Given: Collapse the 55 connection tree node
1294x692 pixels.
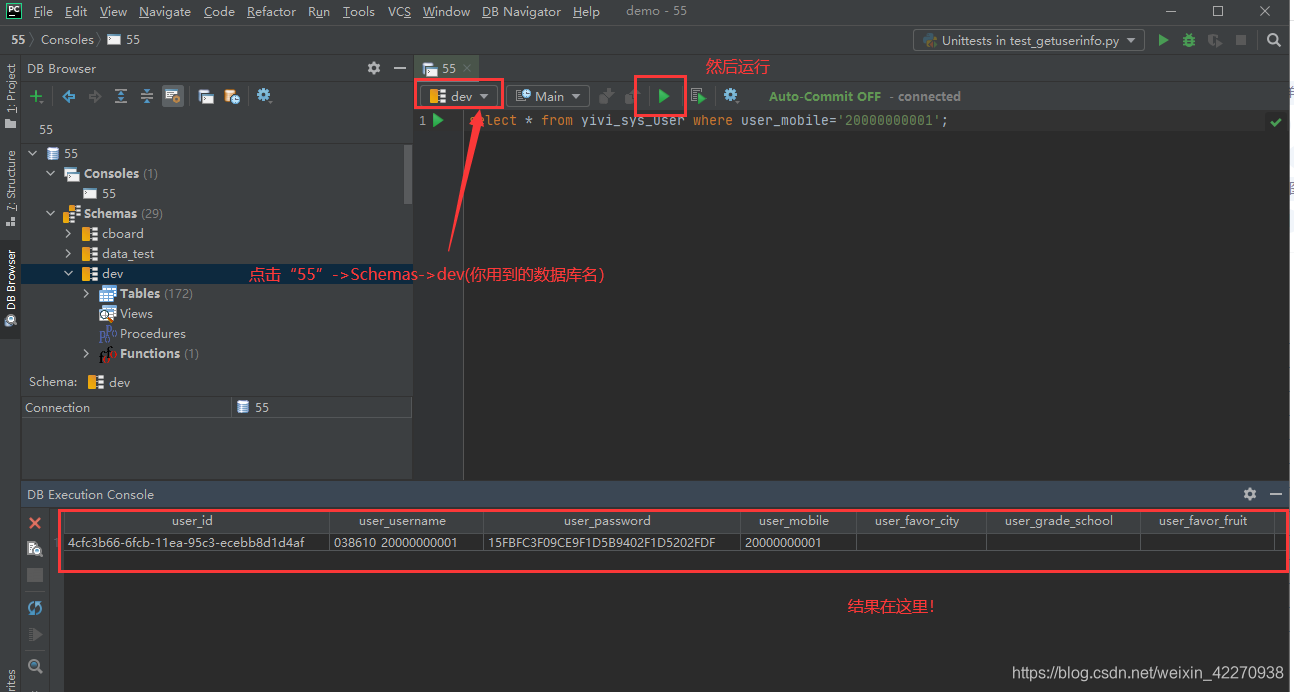Looking at the screenshot, I should click(x=33, y=153).
